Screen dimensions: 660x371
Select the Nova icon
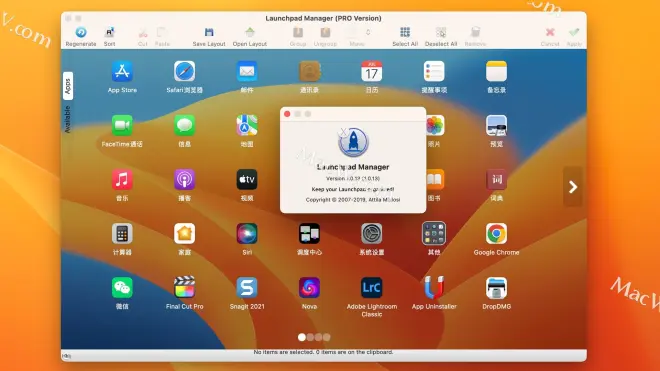point(309,288)
